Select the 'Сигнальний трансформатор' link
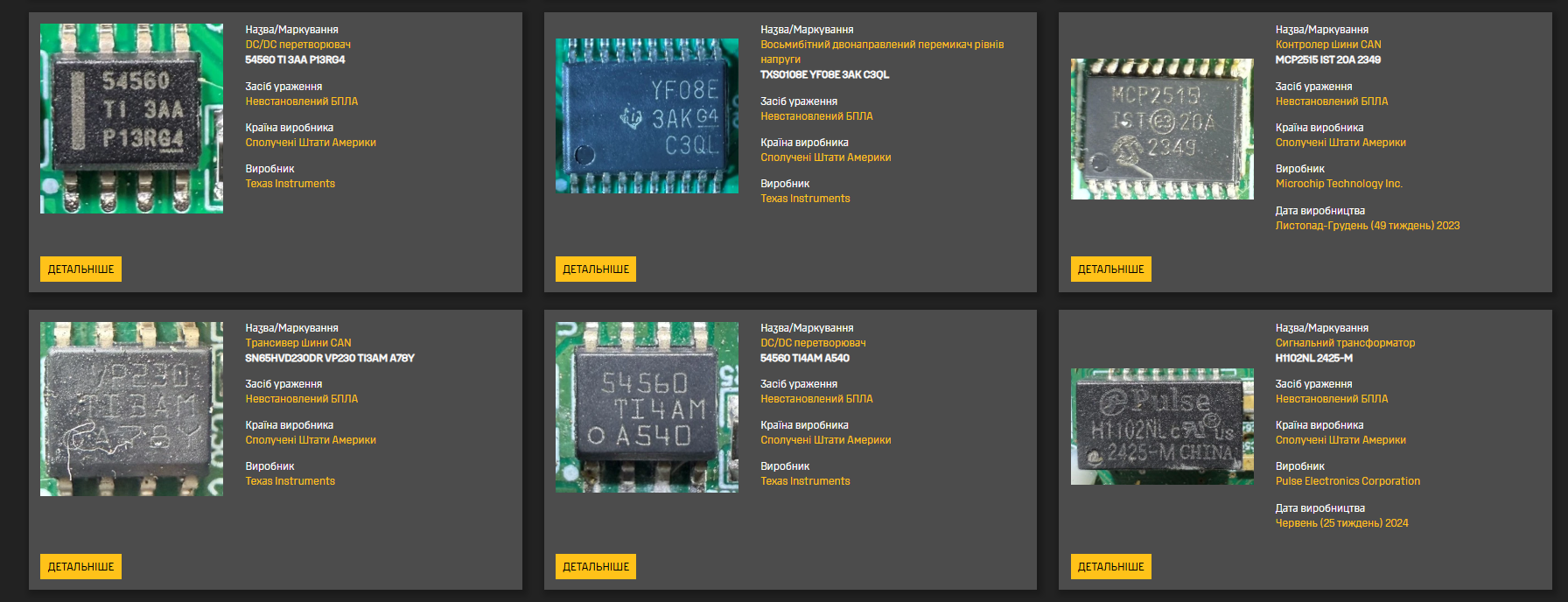The width and height of the screenshot is (1568, 602). pyautogui.click(x=1344, y=343)
